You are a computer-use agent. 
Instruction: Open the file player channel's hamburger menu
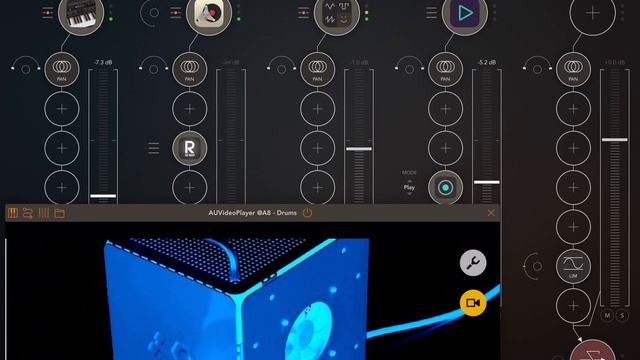click(431, 13)
